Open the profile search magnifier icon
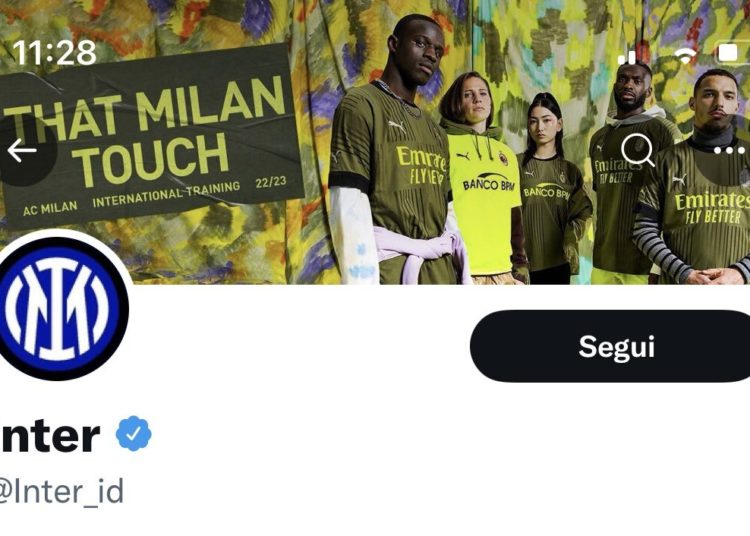 tap(638, 150)
